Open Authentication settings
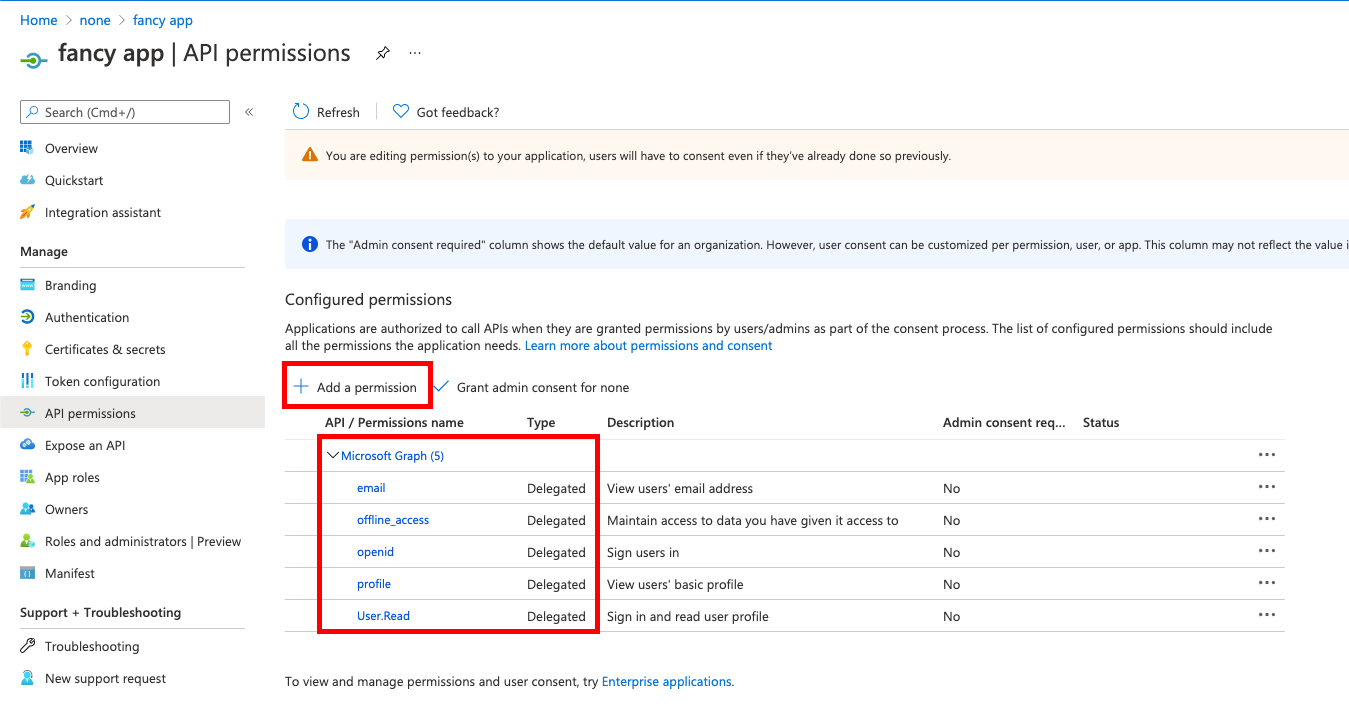Image resolution: width=1349 pixels, height=709 pixels. click(x=85, y=317)
